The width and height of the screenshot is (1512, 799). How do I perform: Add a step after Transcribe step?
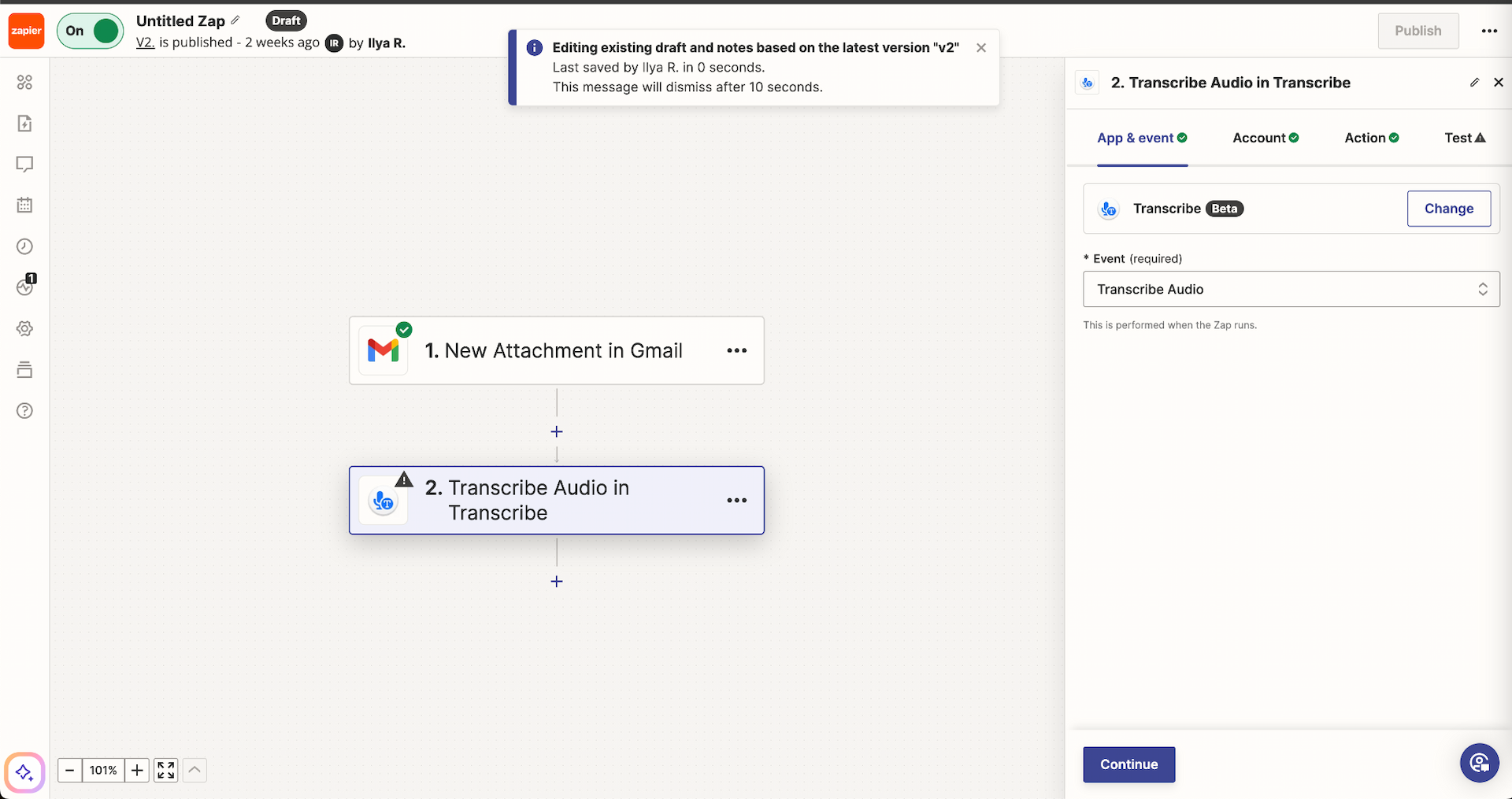(557, 581)
